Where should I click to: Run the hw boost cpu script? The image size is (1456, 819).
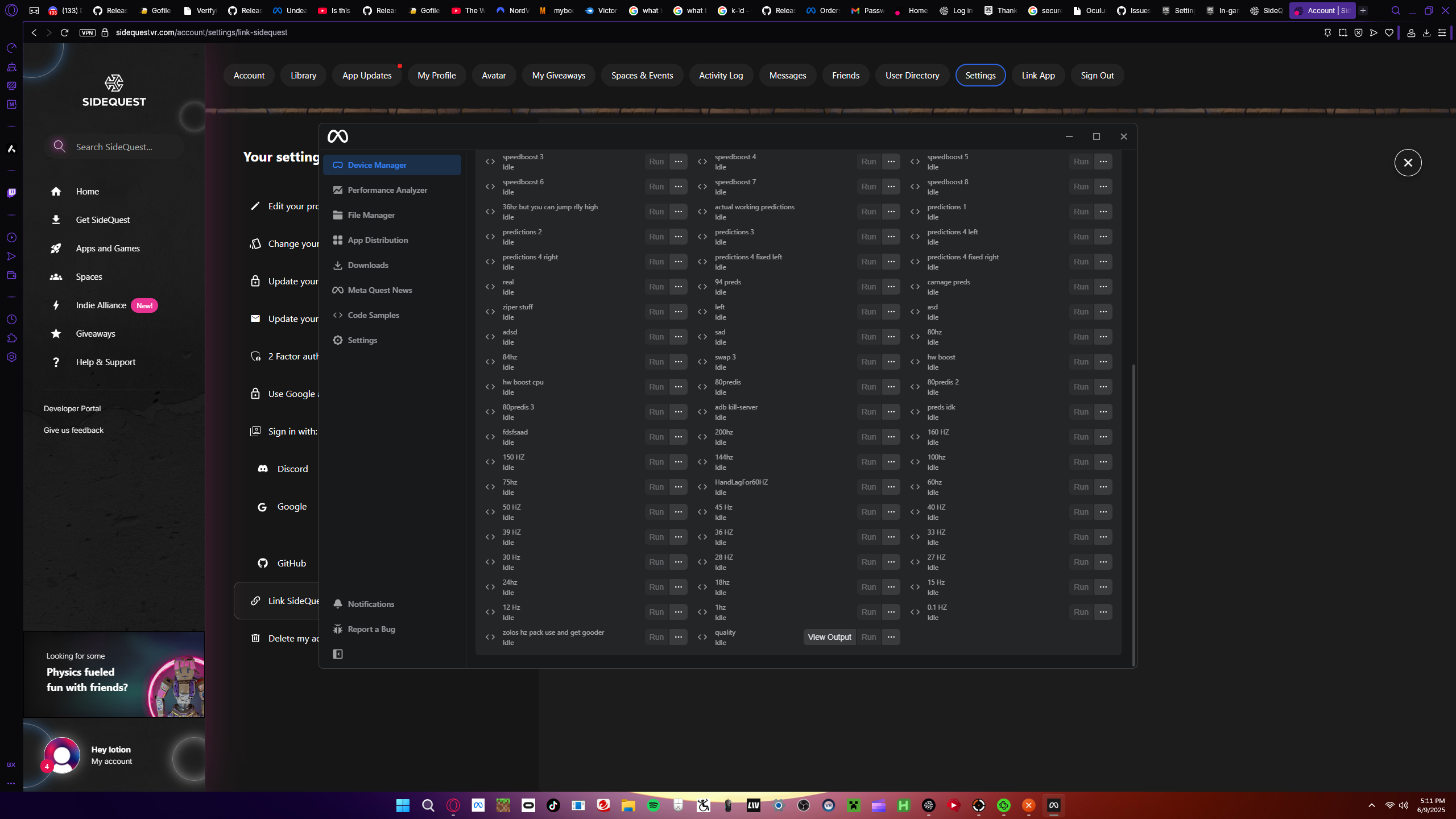click(656, 387)
